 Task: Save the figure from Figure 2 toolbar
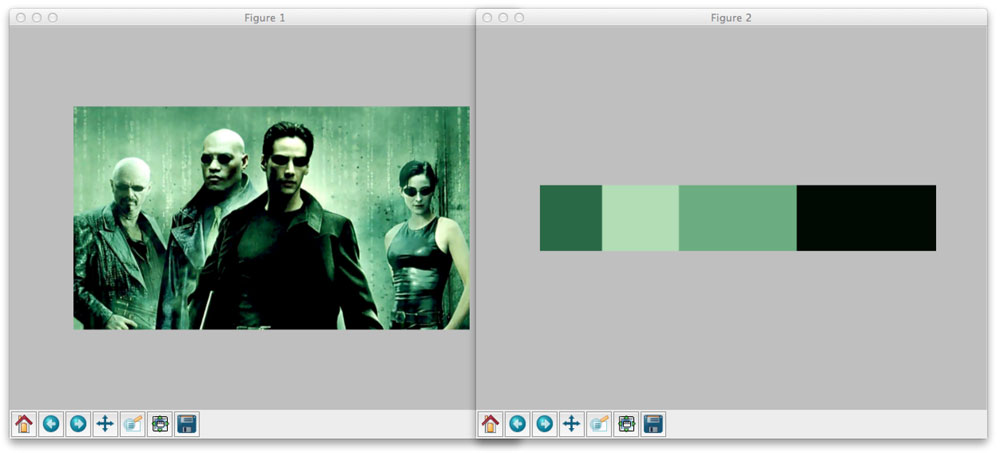(x=654, y=424)
